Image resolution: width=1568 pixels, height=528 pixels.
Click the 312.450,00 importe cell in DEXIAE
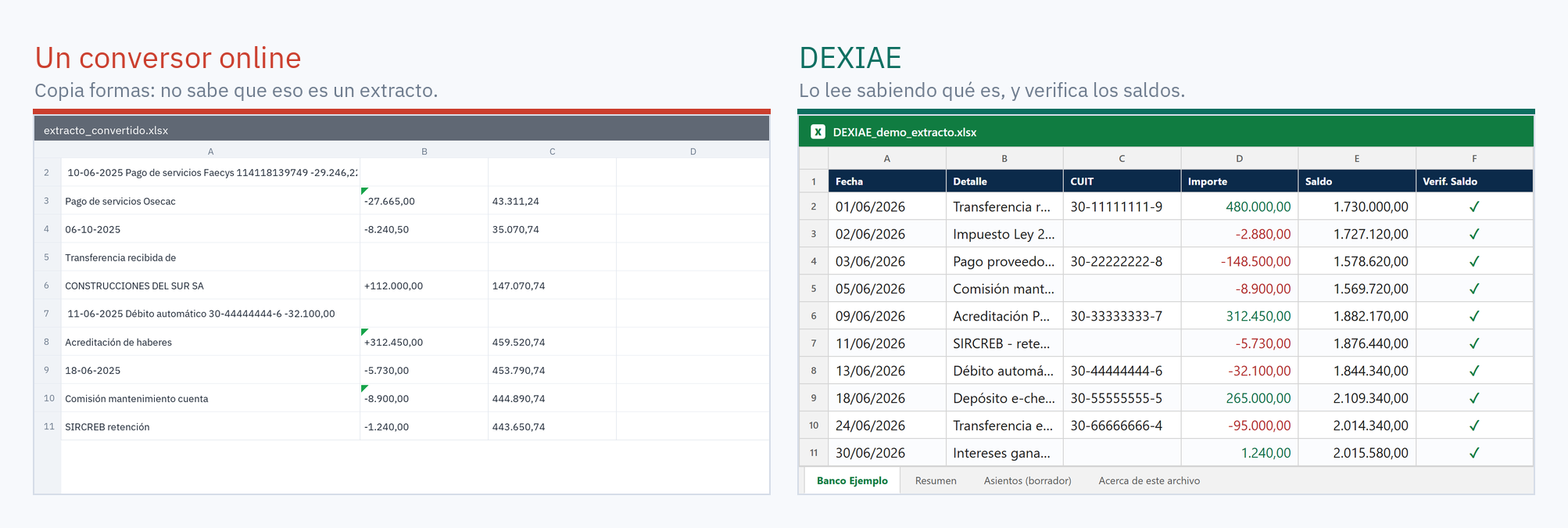pos(1240,316)
